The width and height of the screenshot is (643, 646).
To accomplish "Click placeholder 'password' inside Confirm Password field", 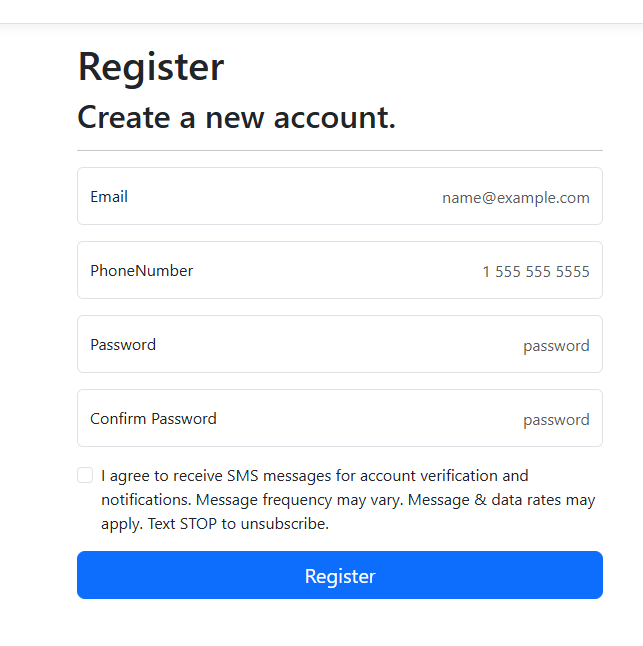I will click(556, 420).
